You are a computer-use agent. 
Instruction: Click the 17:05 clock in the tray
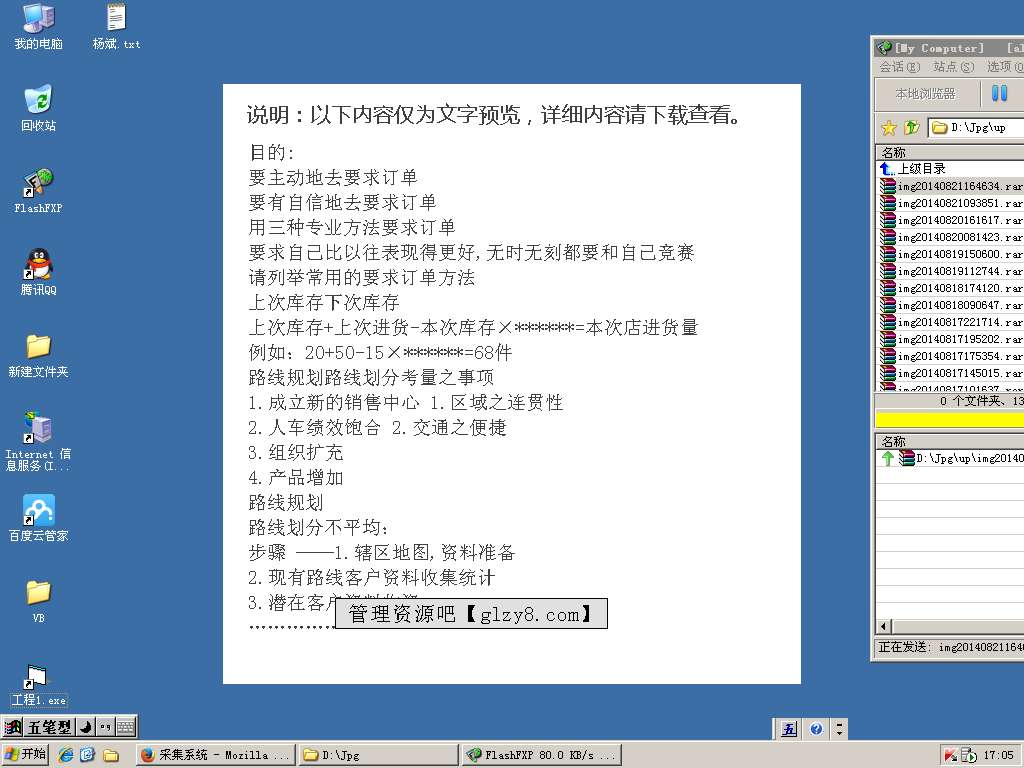(999, 756)
